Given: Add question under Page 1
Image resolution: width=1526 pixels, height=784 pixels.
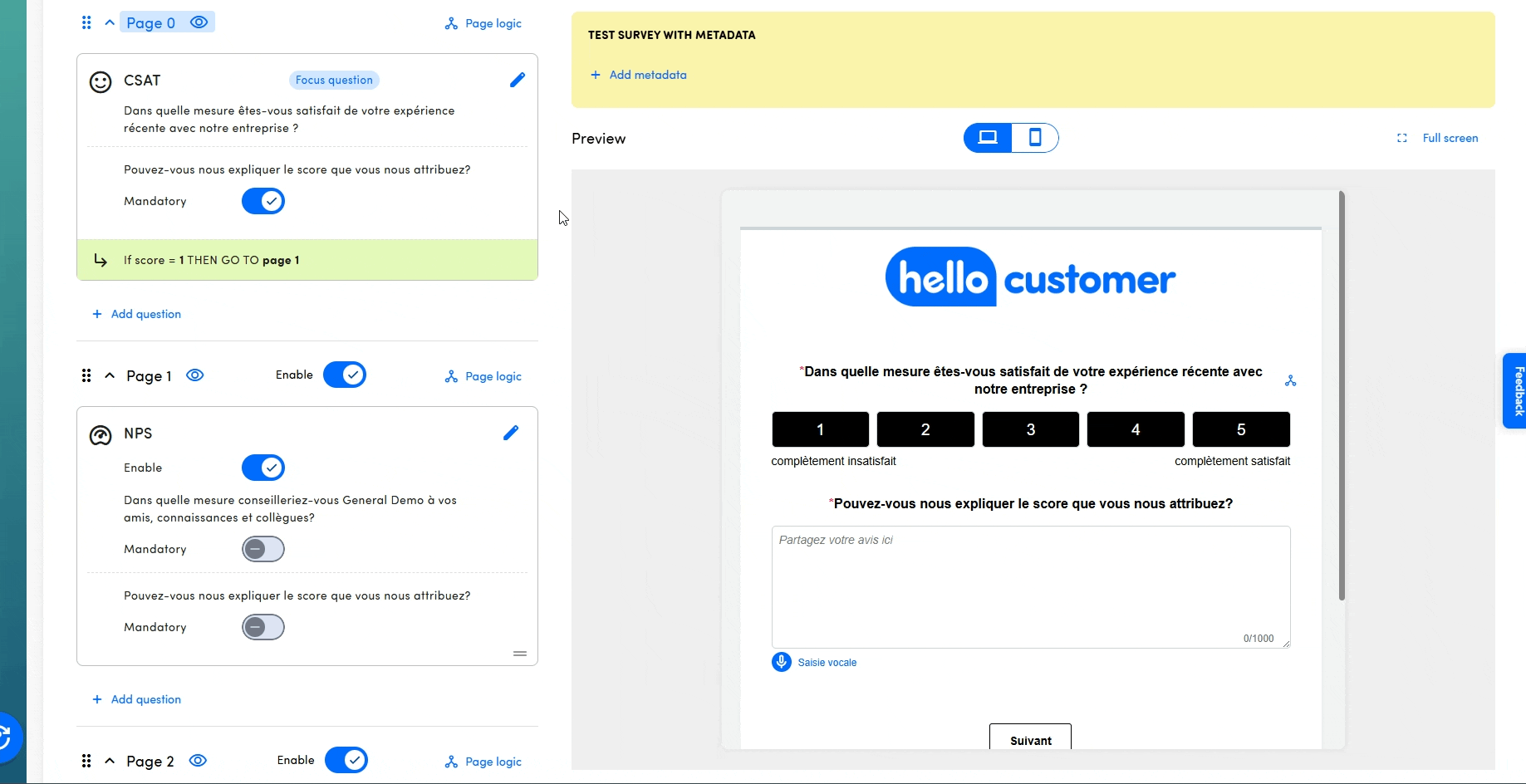Looking at the screenshot, I should [137, 699].
